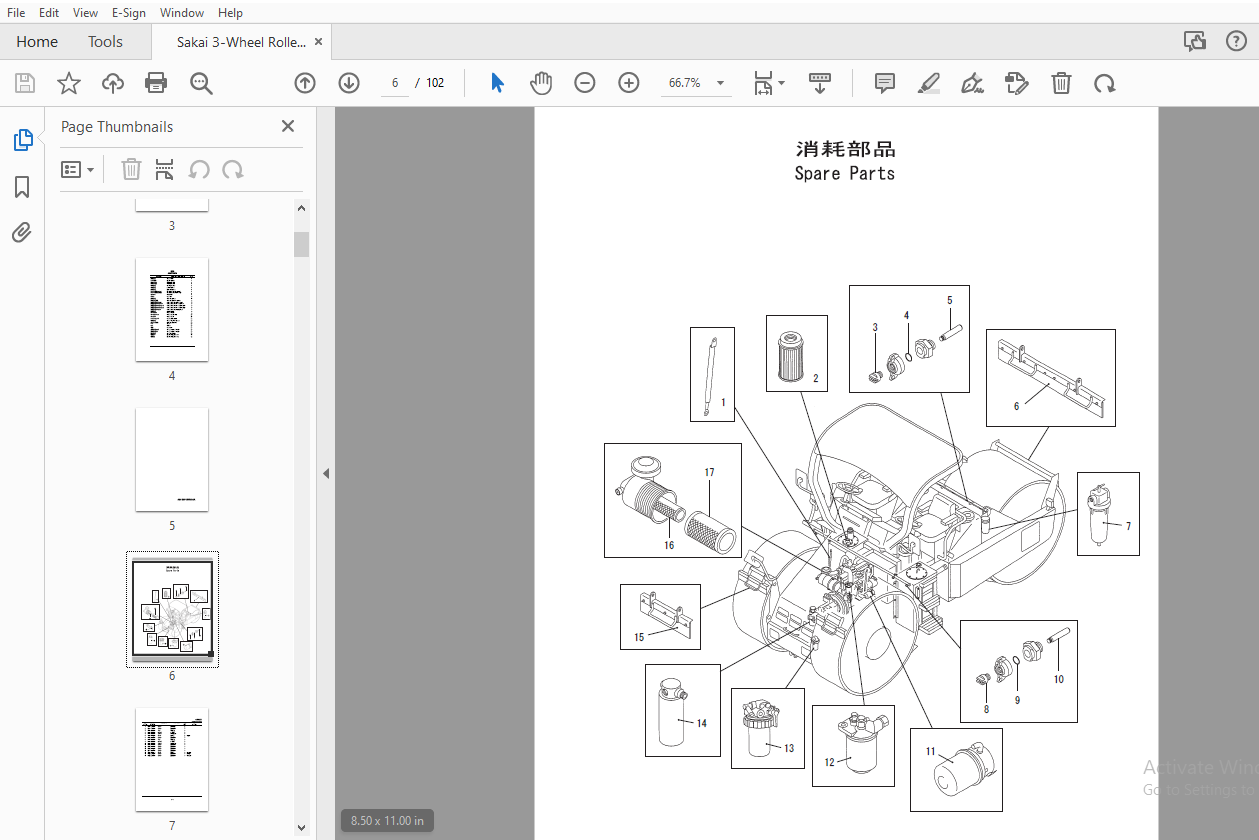
Task: Click thumbnails scrollbar up arrow
Action: pyautogui.click(x=301, y=208)
